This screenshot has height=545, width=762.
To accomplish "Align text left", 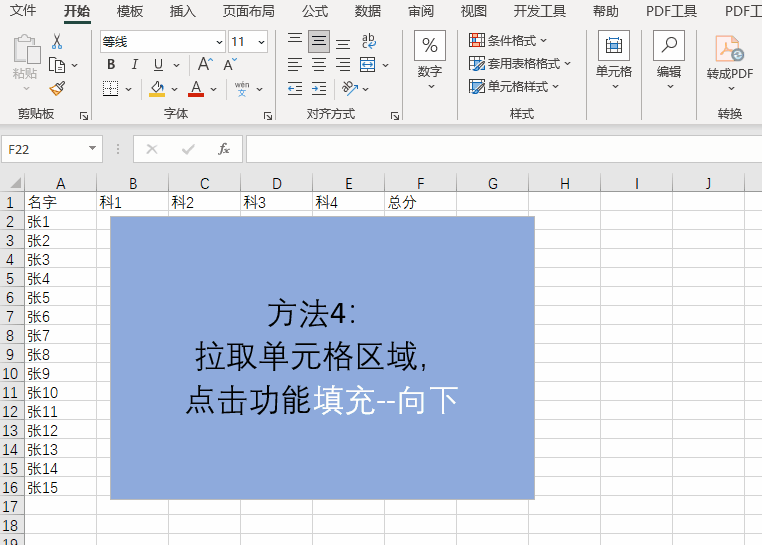I will click(295, 64).
